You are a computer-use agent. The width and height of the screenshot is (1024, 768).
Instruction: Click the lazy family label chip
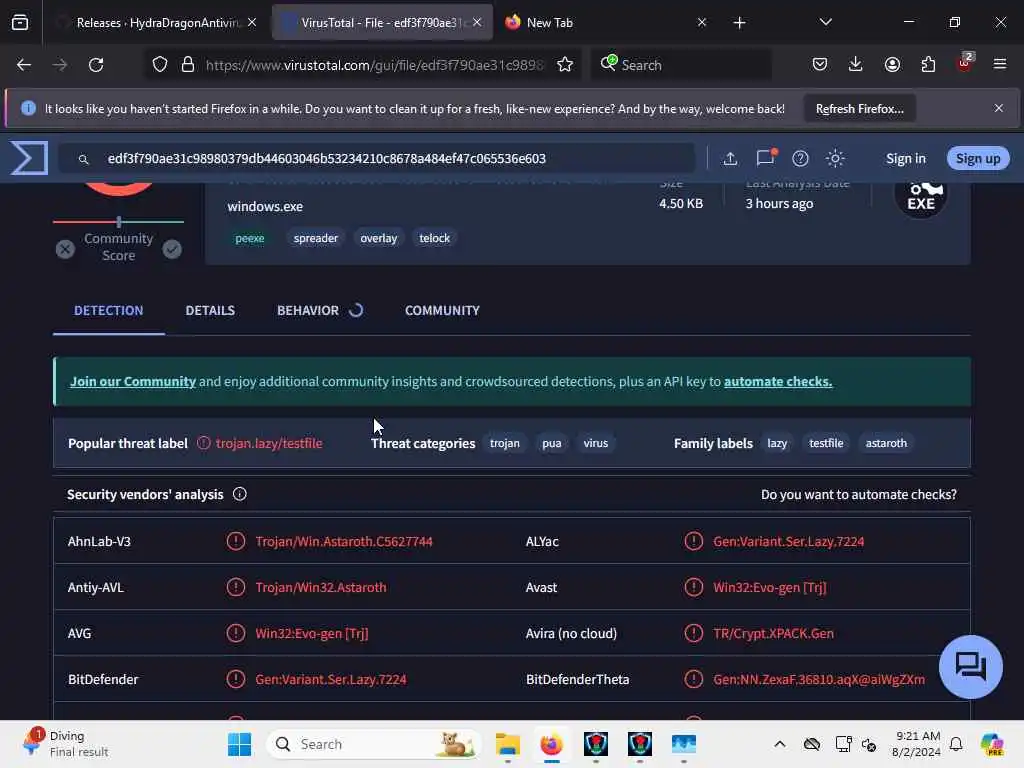777,443
